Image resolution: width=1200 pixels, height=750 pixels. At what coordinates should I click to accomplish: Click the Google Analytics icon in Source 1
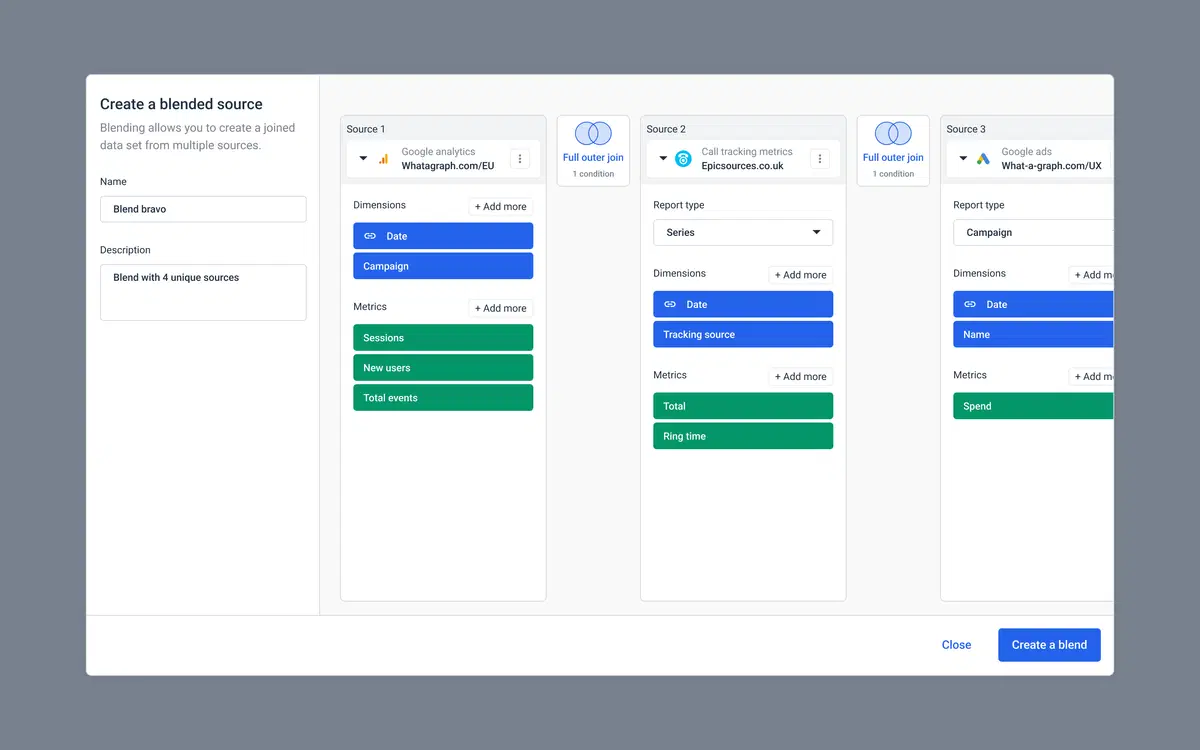point(385,158)
